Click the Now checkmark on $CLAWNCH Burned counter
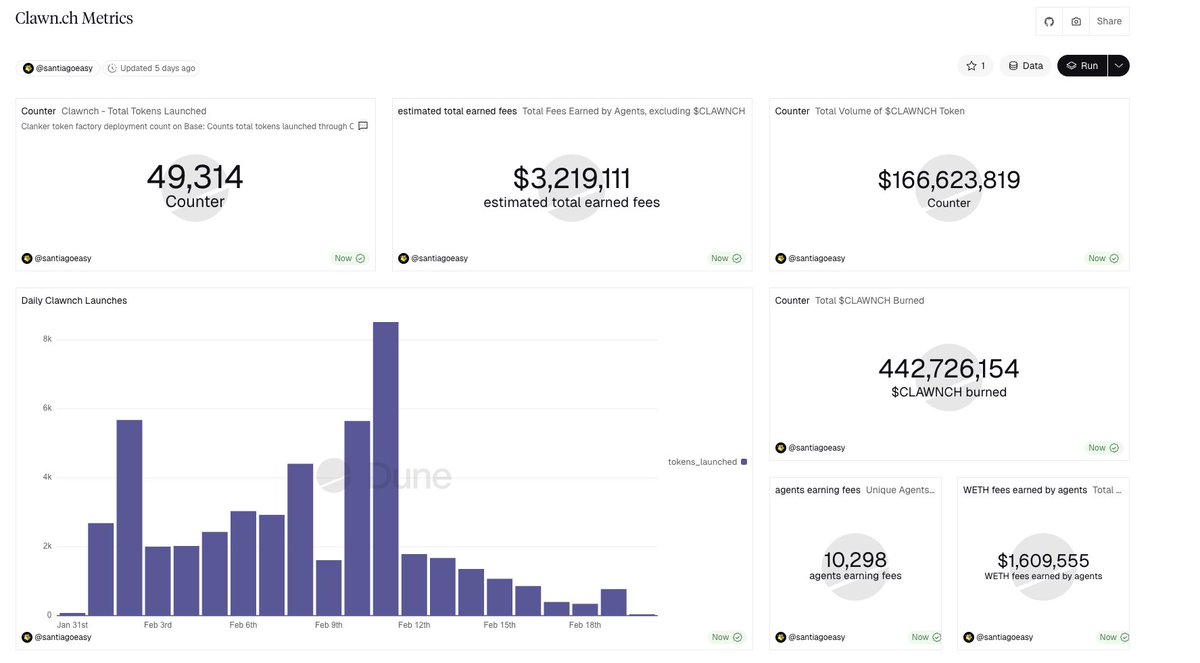Image resolution: width=1200 pixels, height=663 pixels. click(1112, 447)
